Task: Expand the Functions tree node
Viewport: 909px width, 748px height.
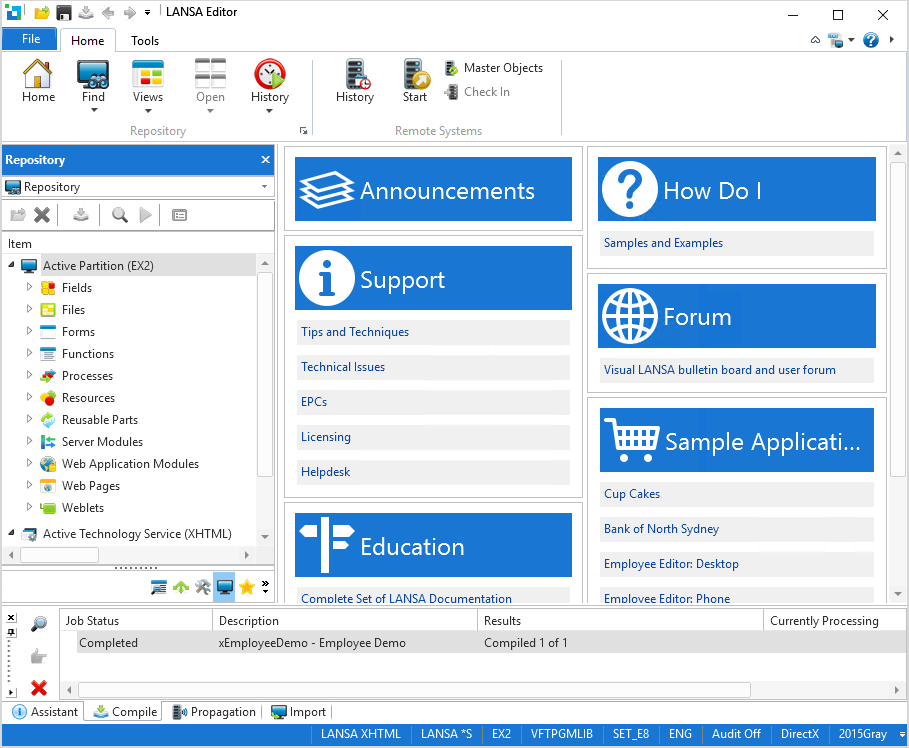Action: (x=29, y=353)
